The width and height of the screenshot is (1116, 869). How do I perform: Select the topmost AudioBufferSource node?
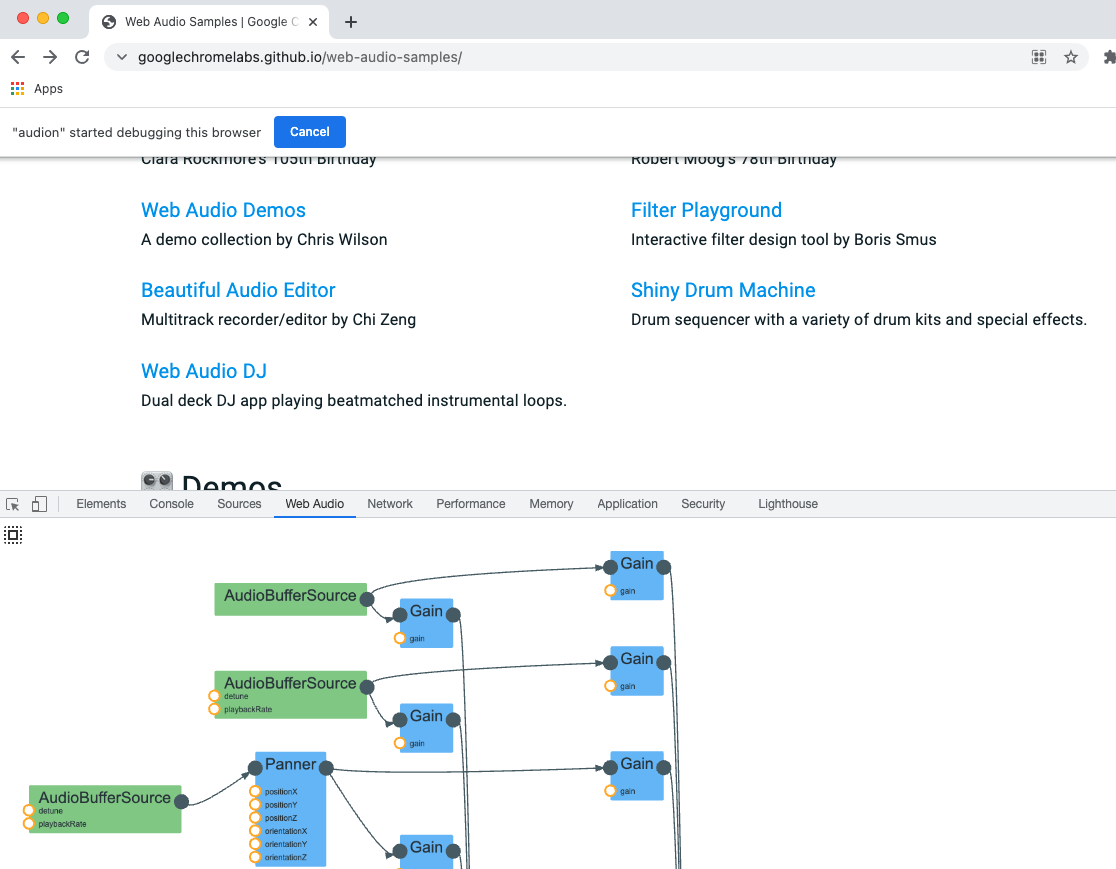pos(290,599)
